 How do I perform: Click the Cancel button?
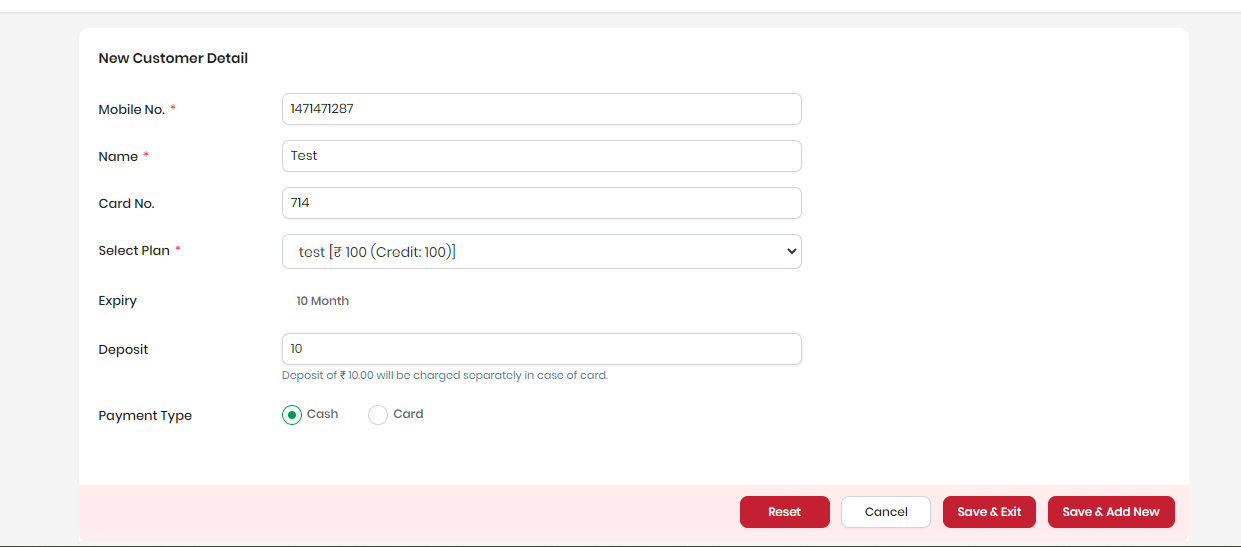tap(885, 512)
